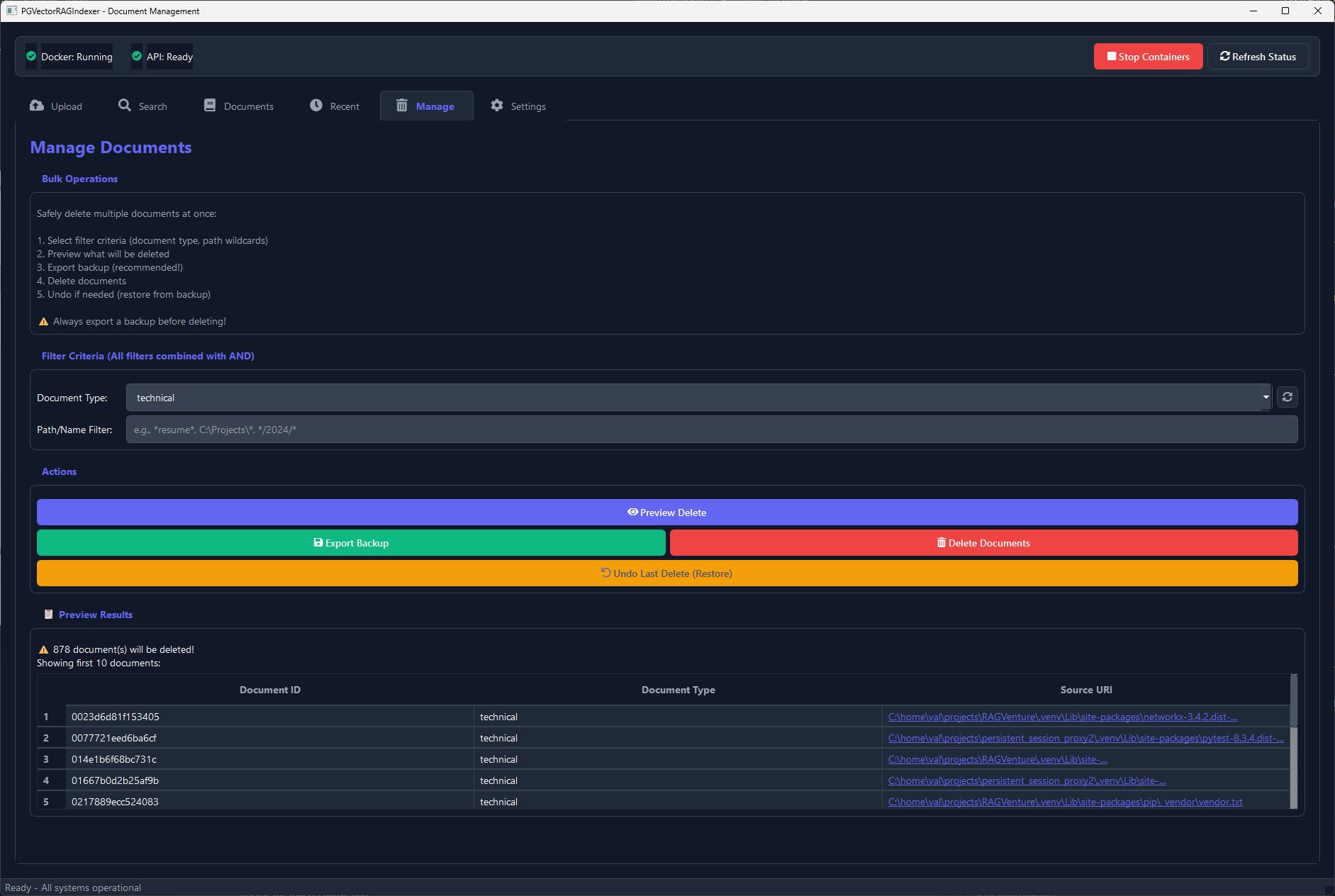Viewport: 1335px width, 896px height.
Task: Click the refresh icon beside Document Type
Action: click(x=1287, y=397)
